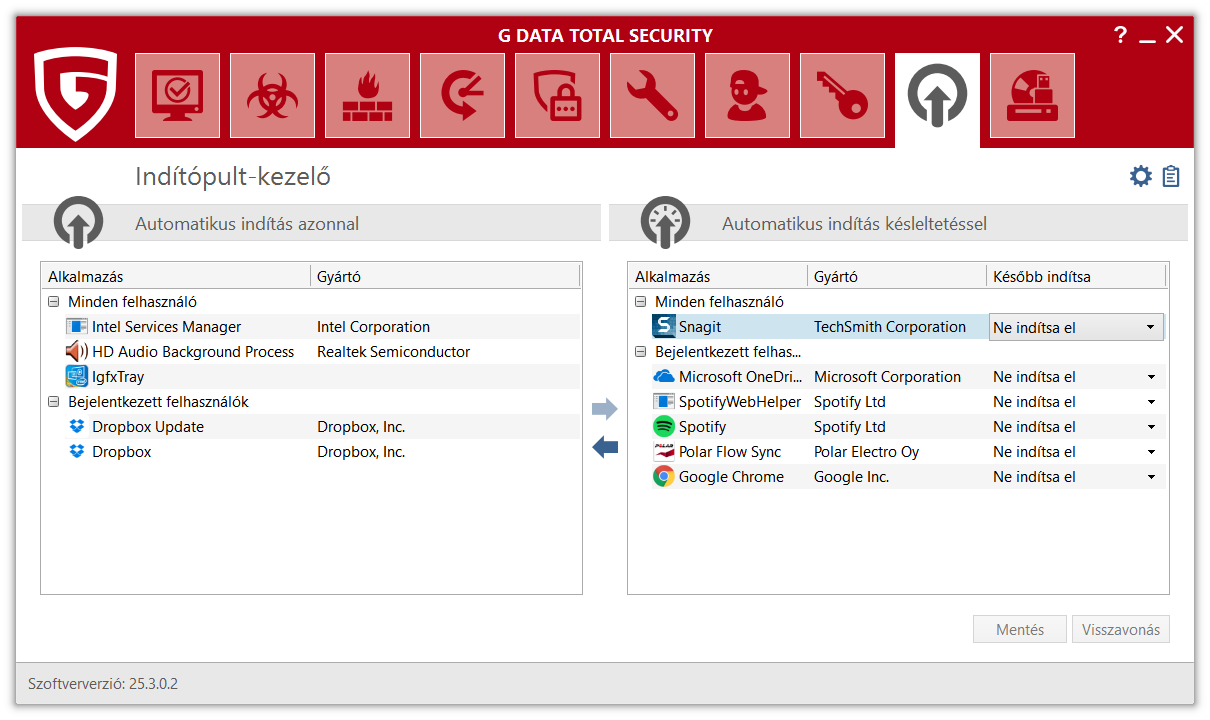Image resolution: width=1210 pixels, height=720 pixels.
Task: Click the Mentés button
Action: 1020,630
